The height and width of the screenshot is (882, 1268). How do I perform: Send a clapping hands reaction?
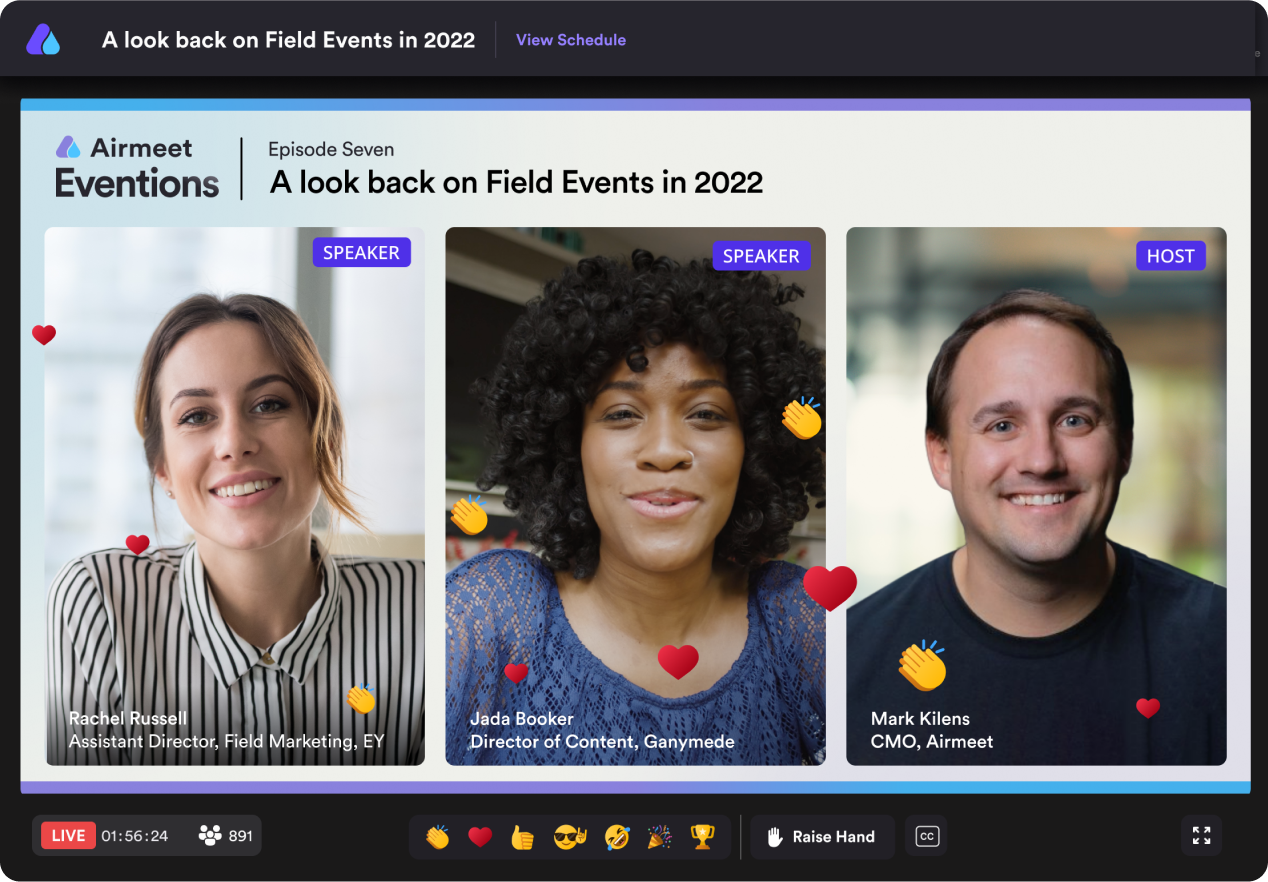(x=437, y=837)
